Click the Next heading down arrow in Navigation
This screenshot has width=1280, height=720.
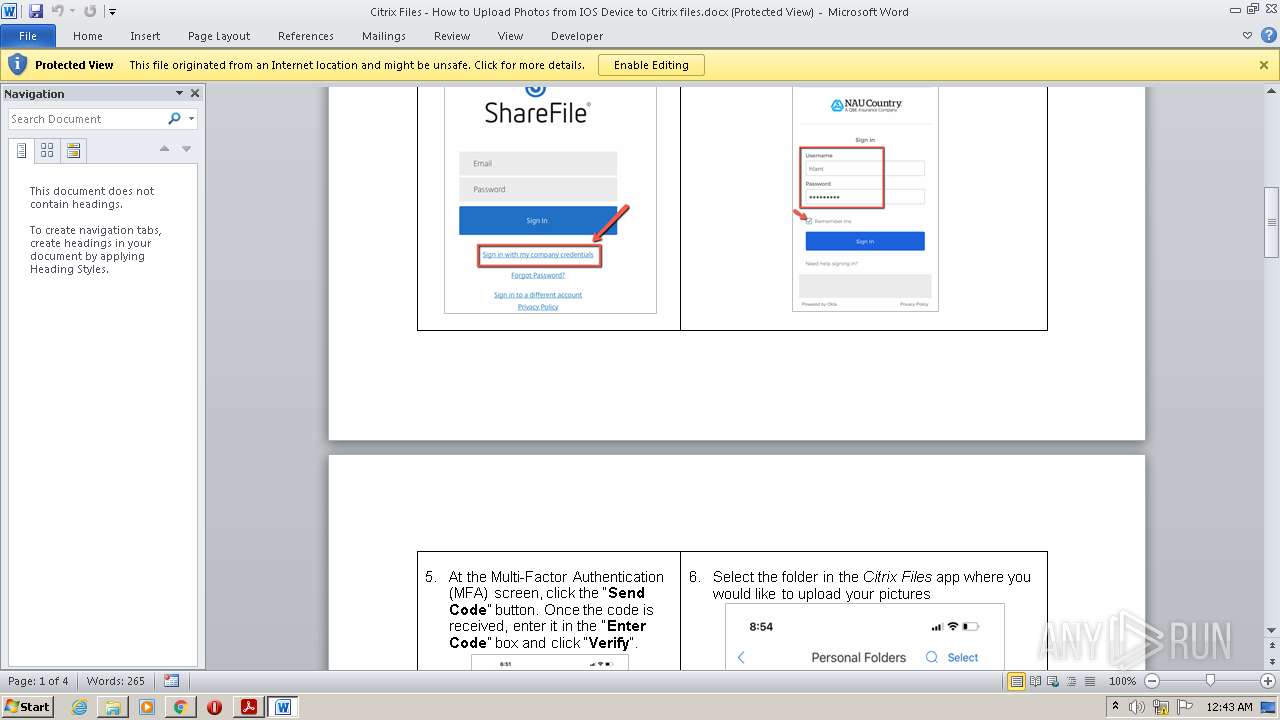click(x=186, y=149)
